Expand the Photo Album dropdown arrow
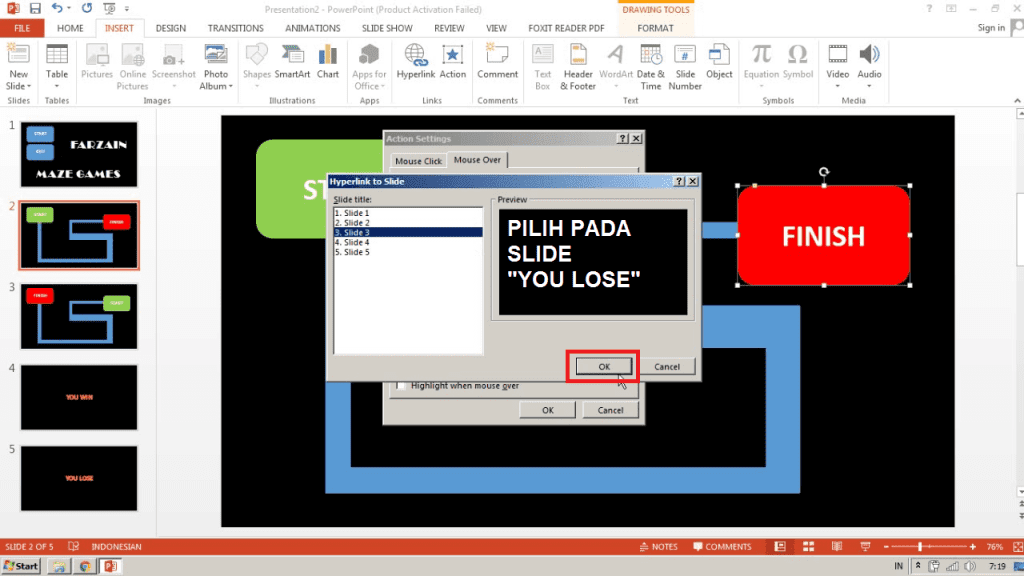 tap(231, 87)
